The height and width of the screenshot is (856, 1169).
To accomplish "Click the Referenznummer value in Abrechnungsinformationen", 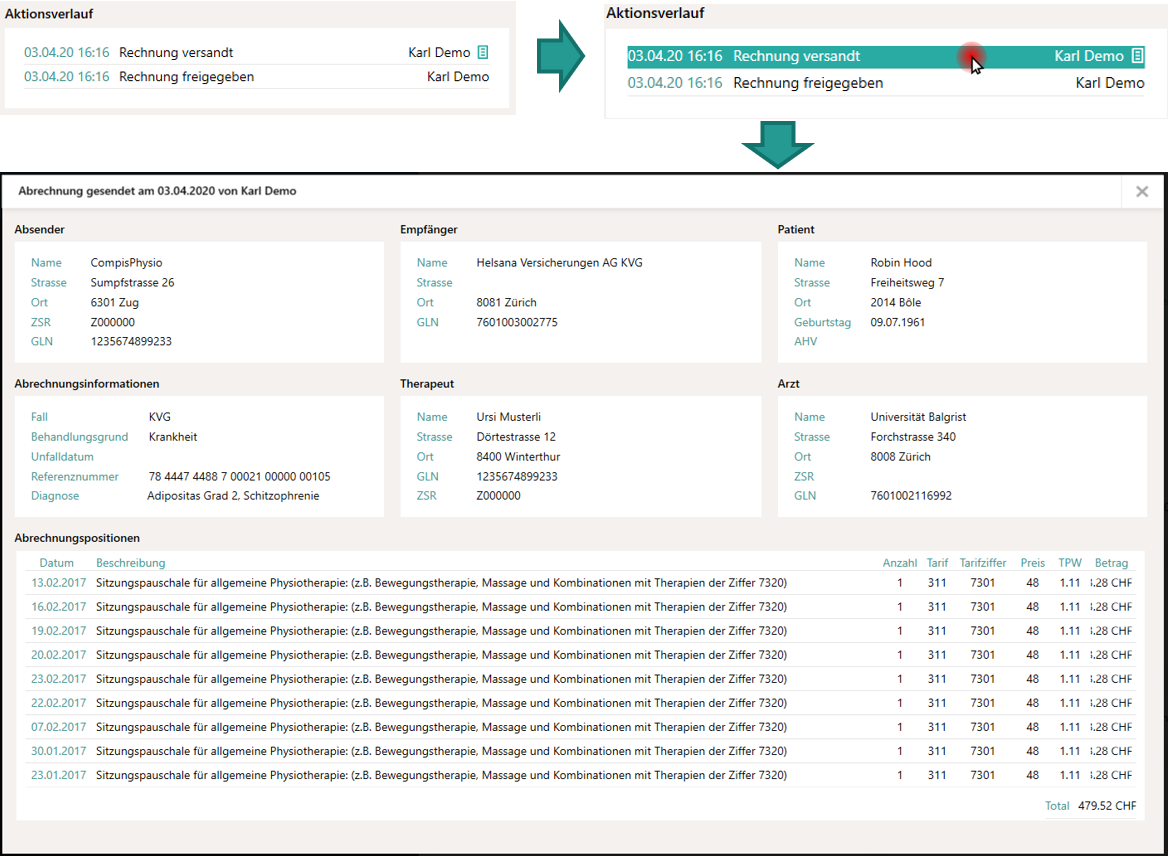I will tap(239, 477).
